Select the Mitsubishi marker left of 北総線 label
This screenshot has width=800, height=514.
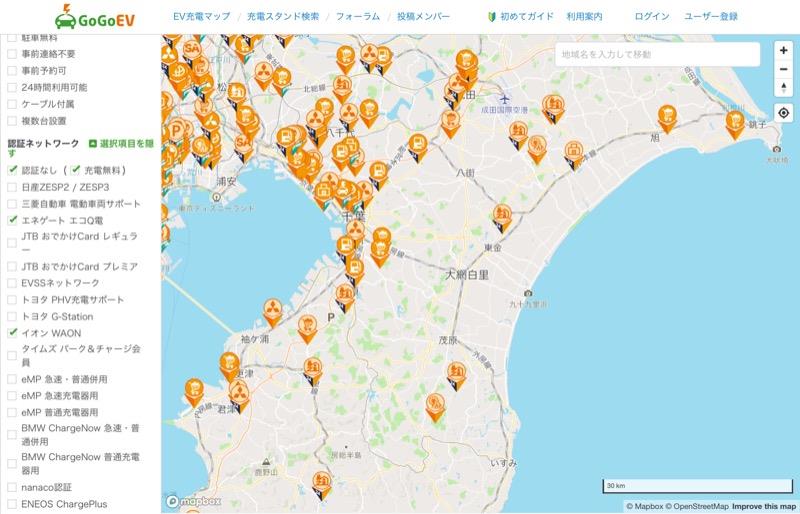263,76
